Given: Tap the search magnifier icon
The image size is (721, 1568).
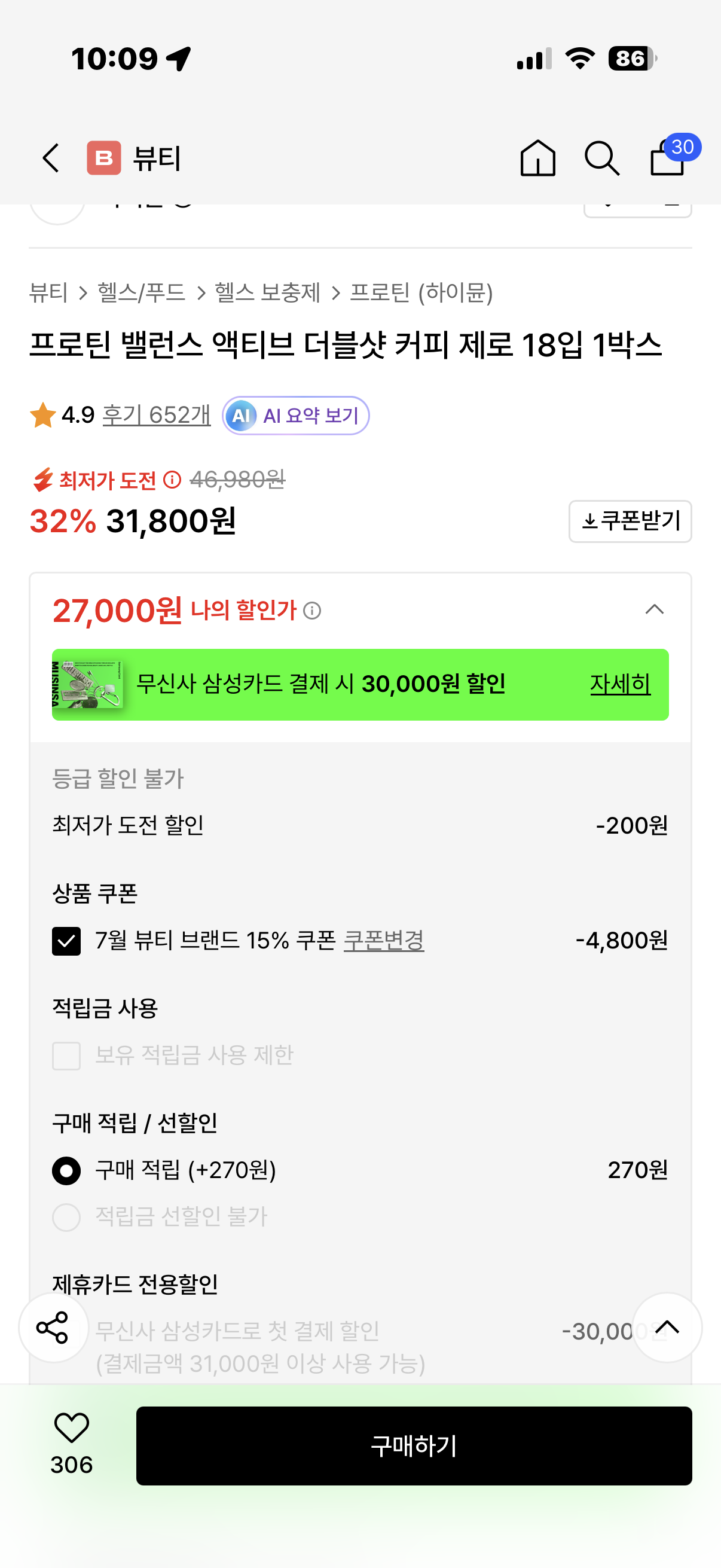Looking at the screenshot, I should coord(602,158).
